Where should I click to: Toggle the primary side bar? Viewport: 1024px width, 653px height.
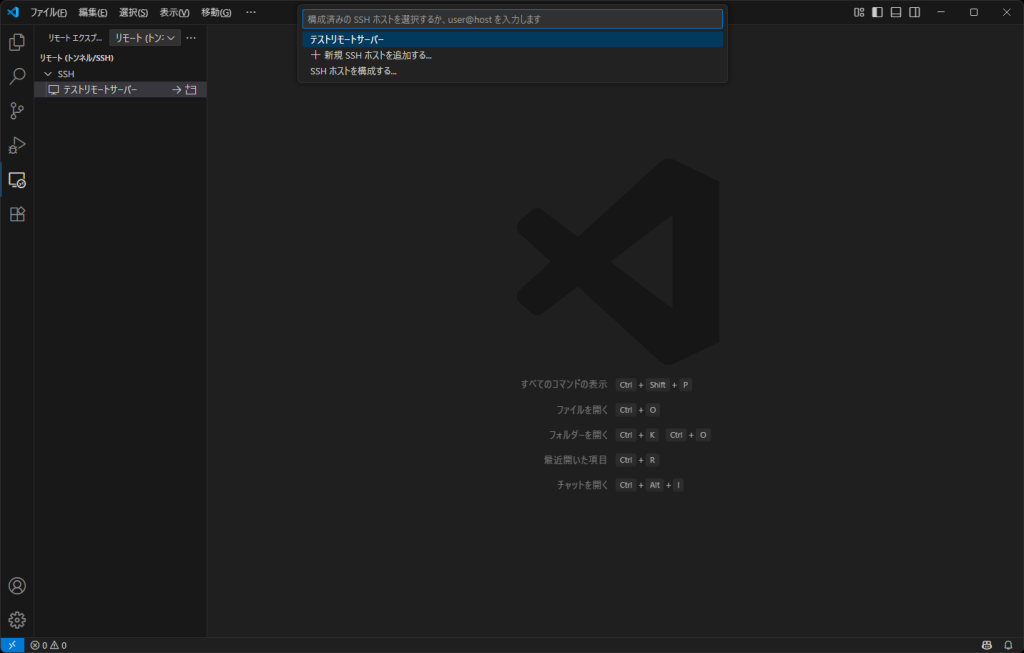coord(877,12)
